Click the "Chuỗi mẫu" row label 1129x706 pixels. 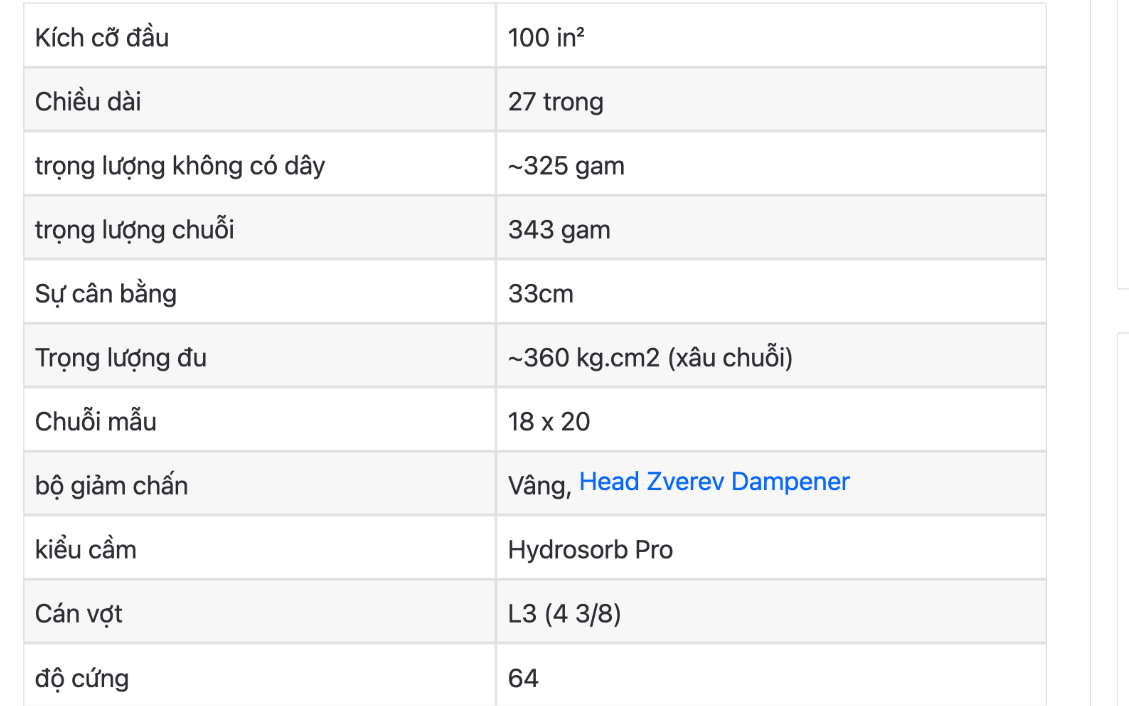[96, 422]
